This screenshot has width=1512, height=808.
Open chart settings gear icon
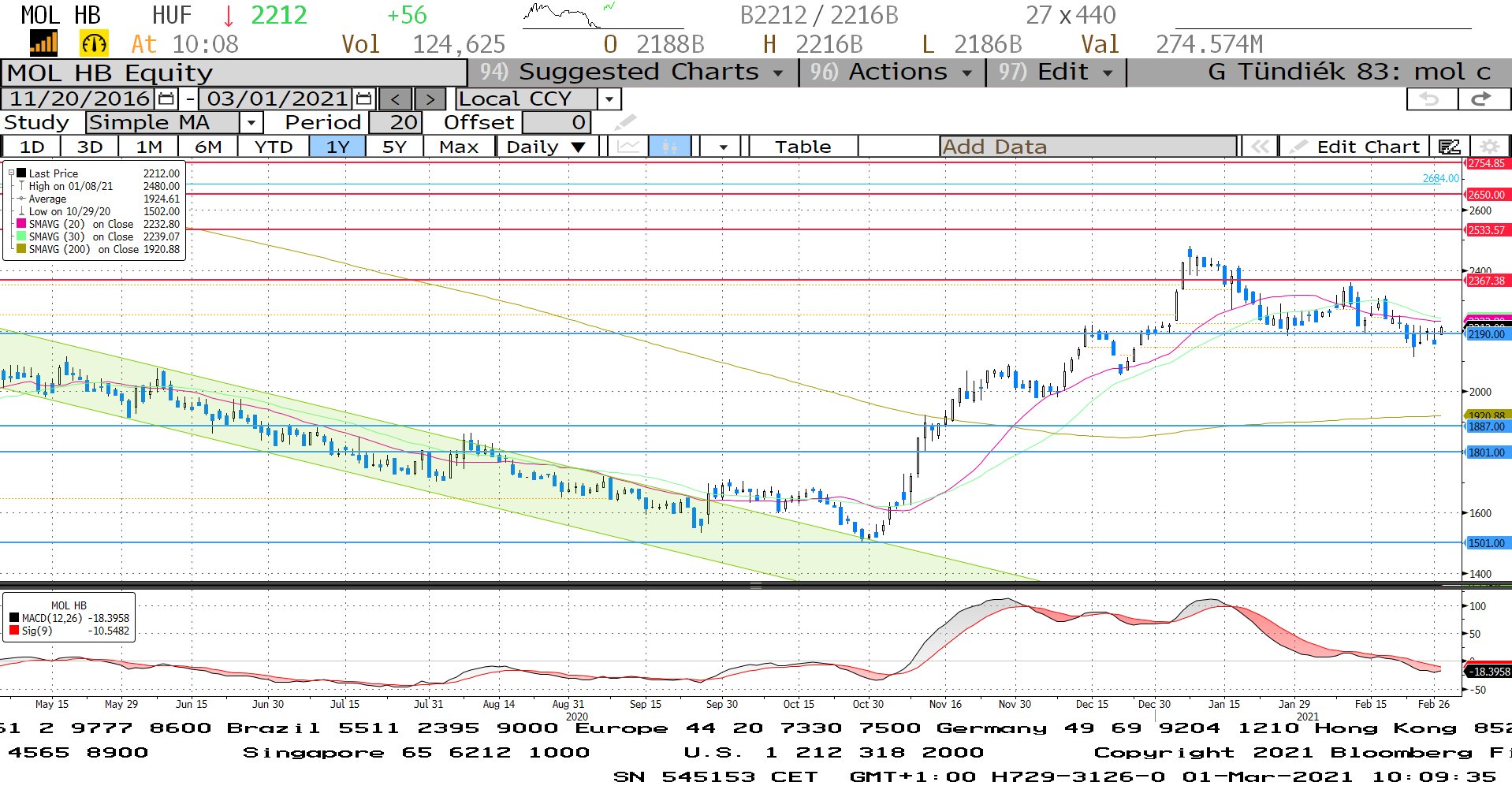pos(1489,147)
